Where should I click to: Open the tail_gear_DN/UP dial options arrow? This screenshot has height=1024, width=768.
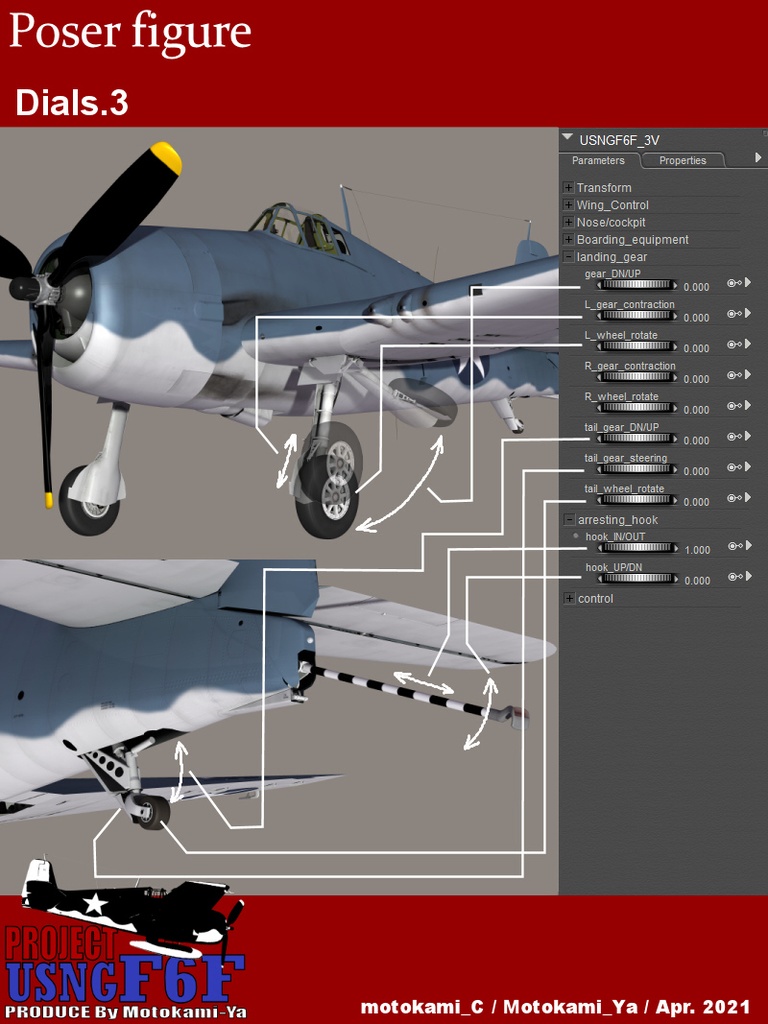pyautogui.click(x=748, y=436)
